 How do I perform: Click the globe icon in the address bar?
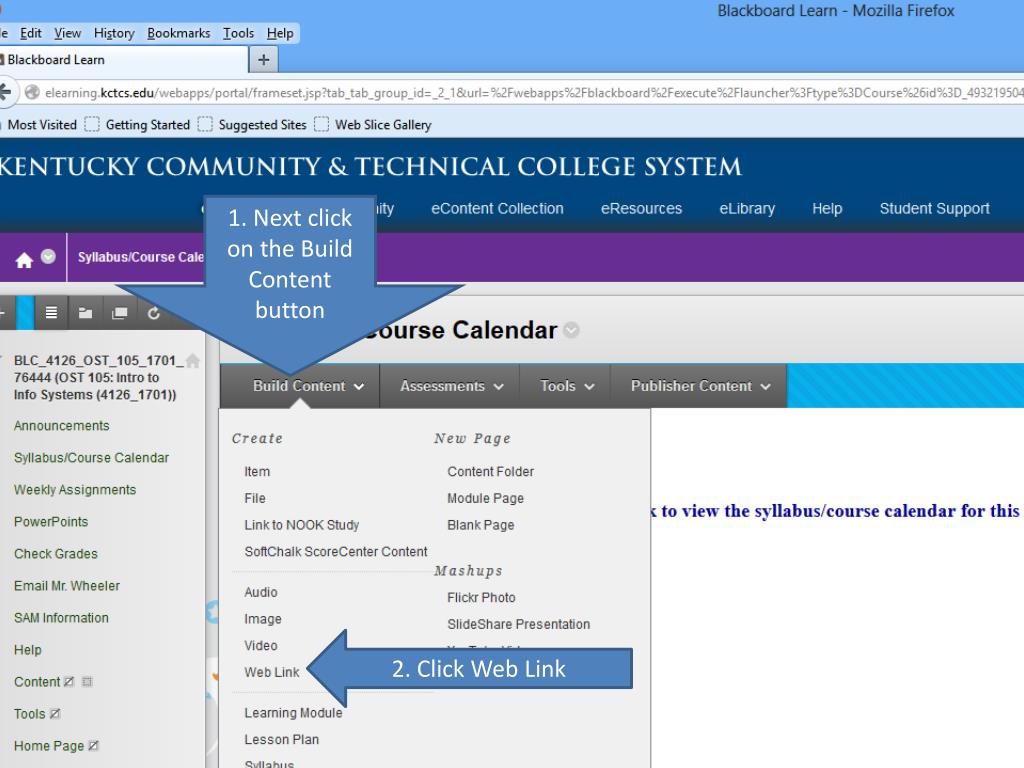click(32, 93)
